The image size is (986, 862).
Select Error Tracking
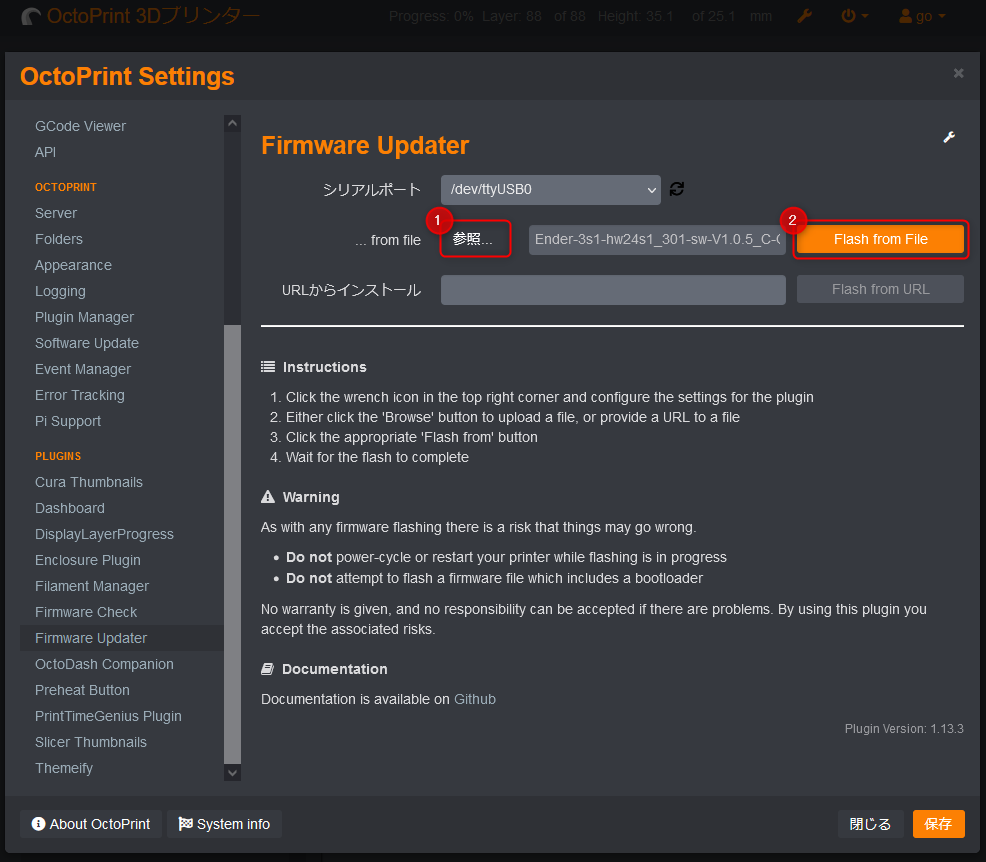[x=80, y=395]
